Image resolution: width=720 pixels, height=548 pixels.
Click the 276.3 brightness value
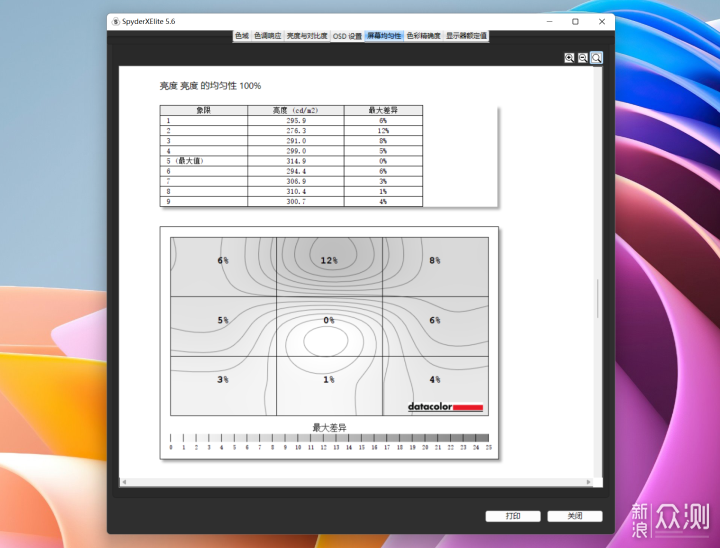tap(296, 131)
